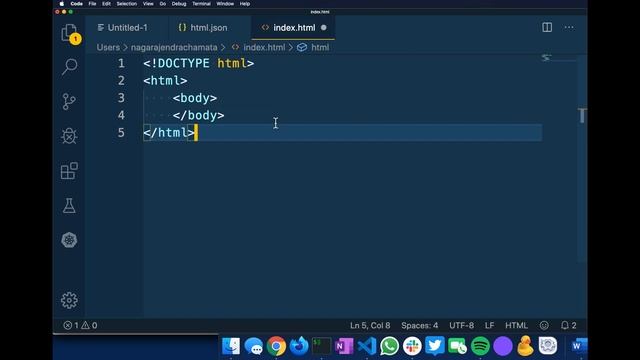Change indentation via Spaces: 4
640x360 pixels.
420,325
